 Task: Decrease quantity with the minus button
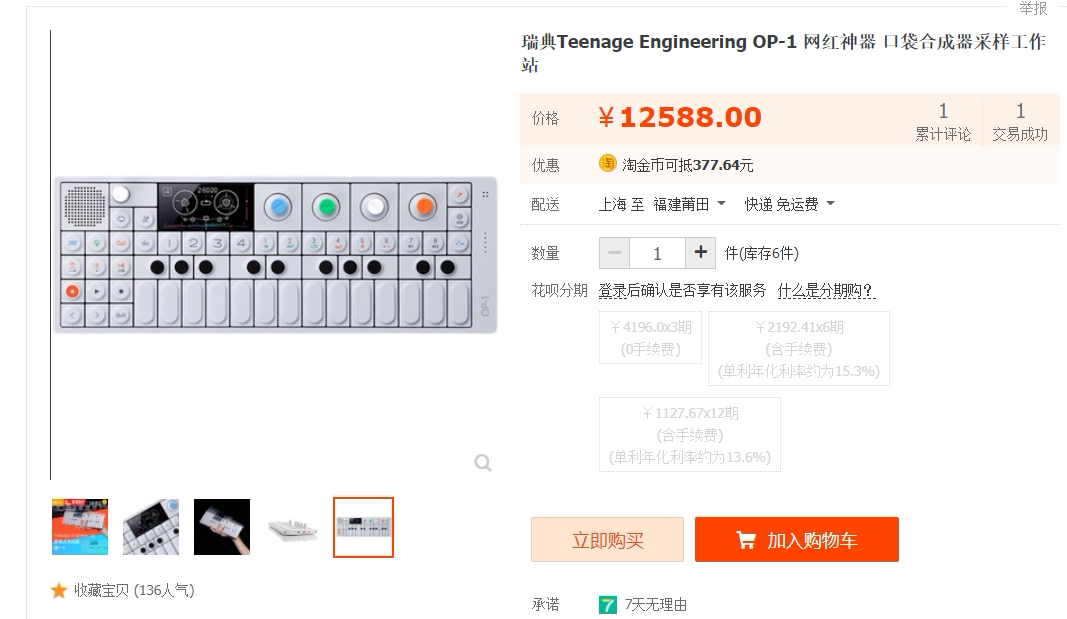(x=614, y=253)
